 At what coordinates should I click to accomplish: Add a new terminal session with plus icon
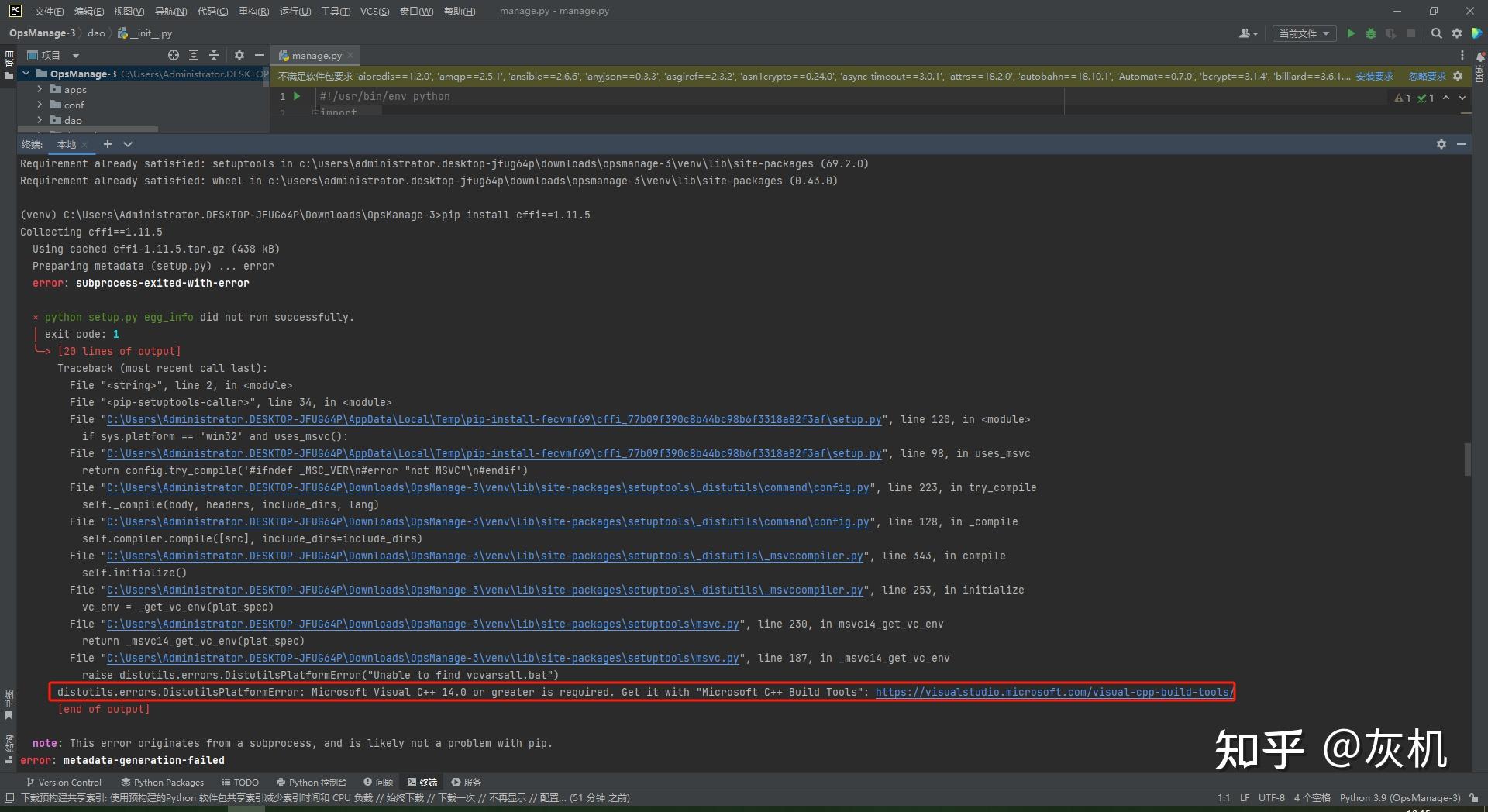coord(107,144)
